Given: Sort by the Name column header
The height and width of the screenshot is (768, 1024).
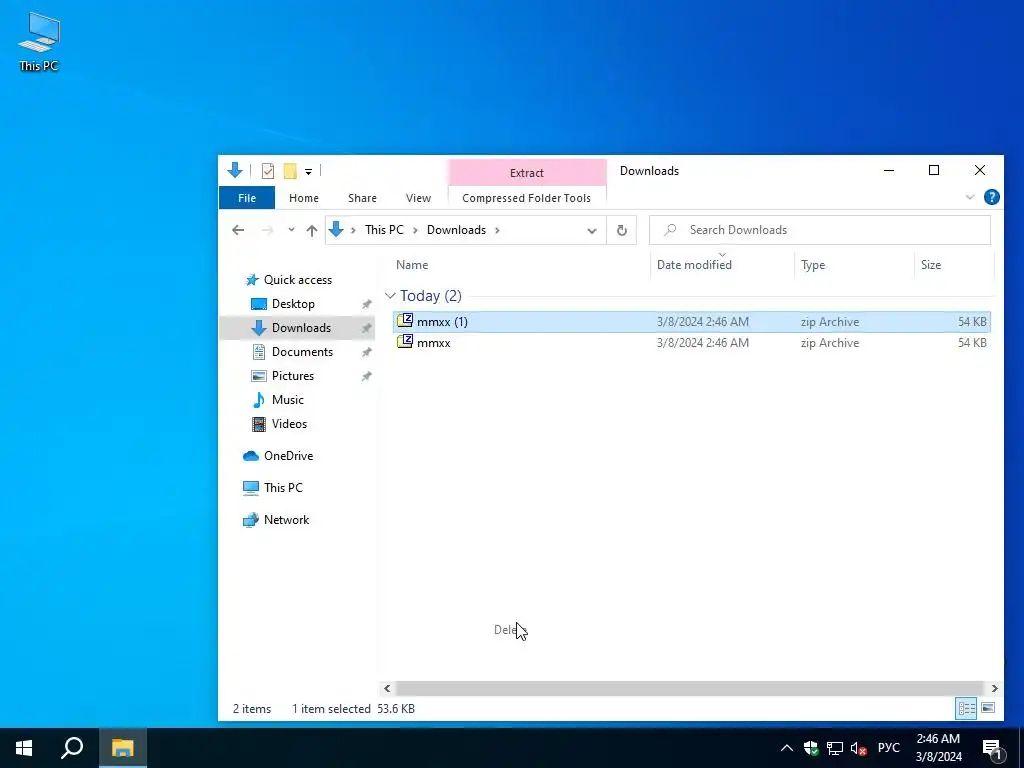Looking at the screenshot, I should tap(412, 264).
